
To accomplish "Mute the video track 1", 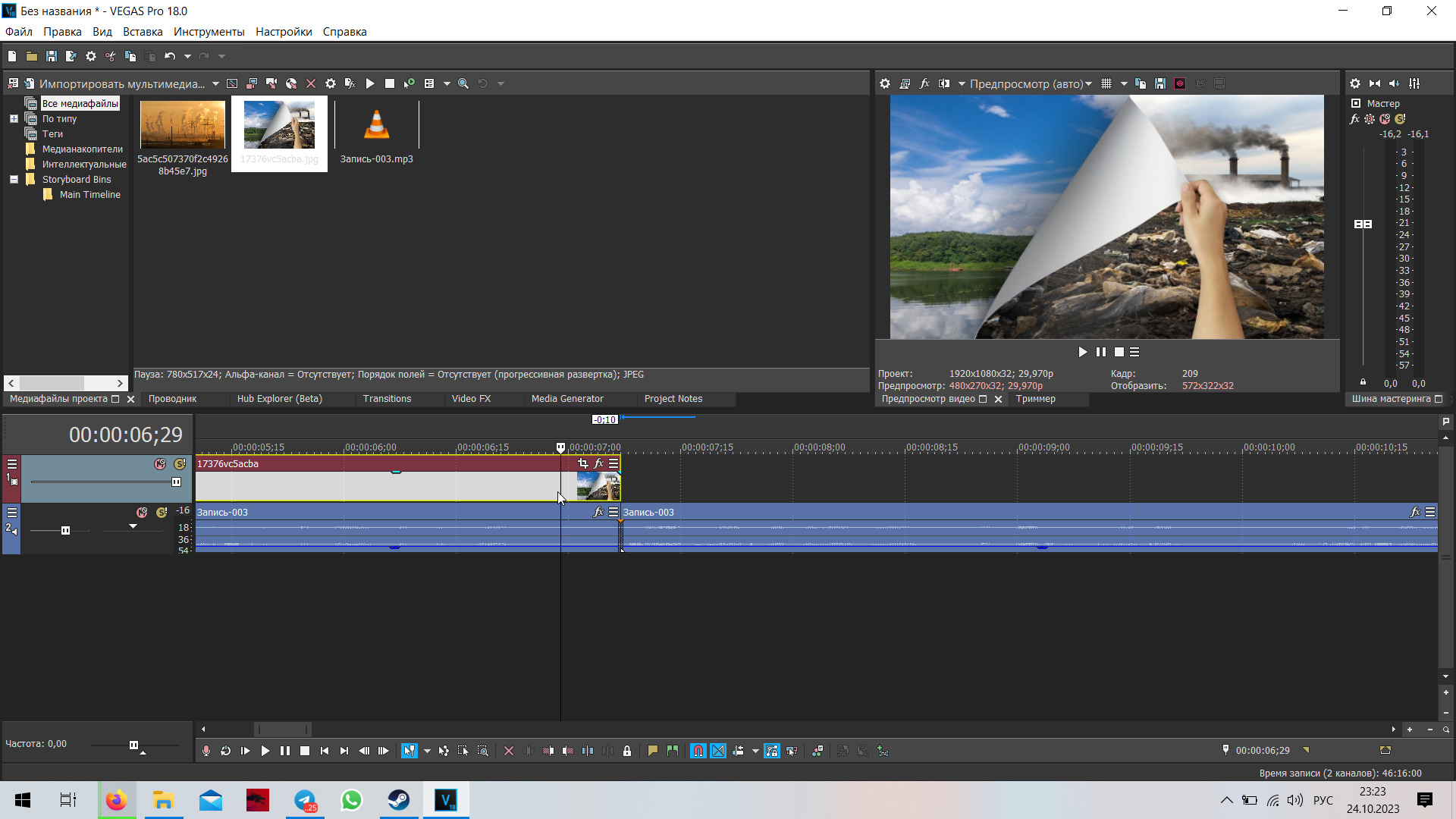I will (x=160, y=463).
